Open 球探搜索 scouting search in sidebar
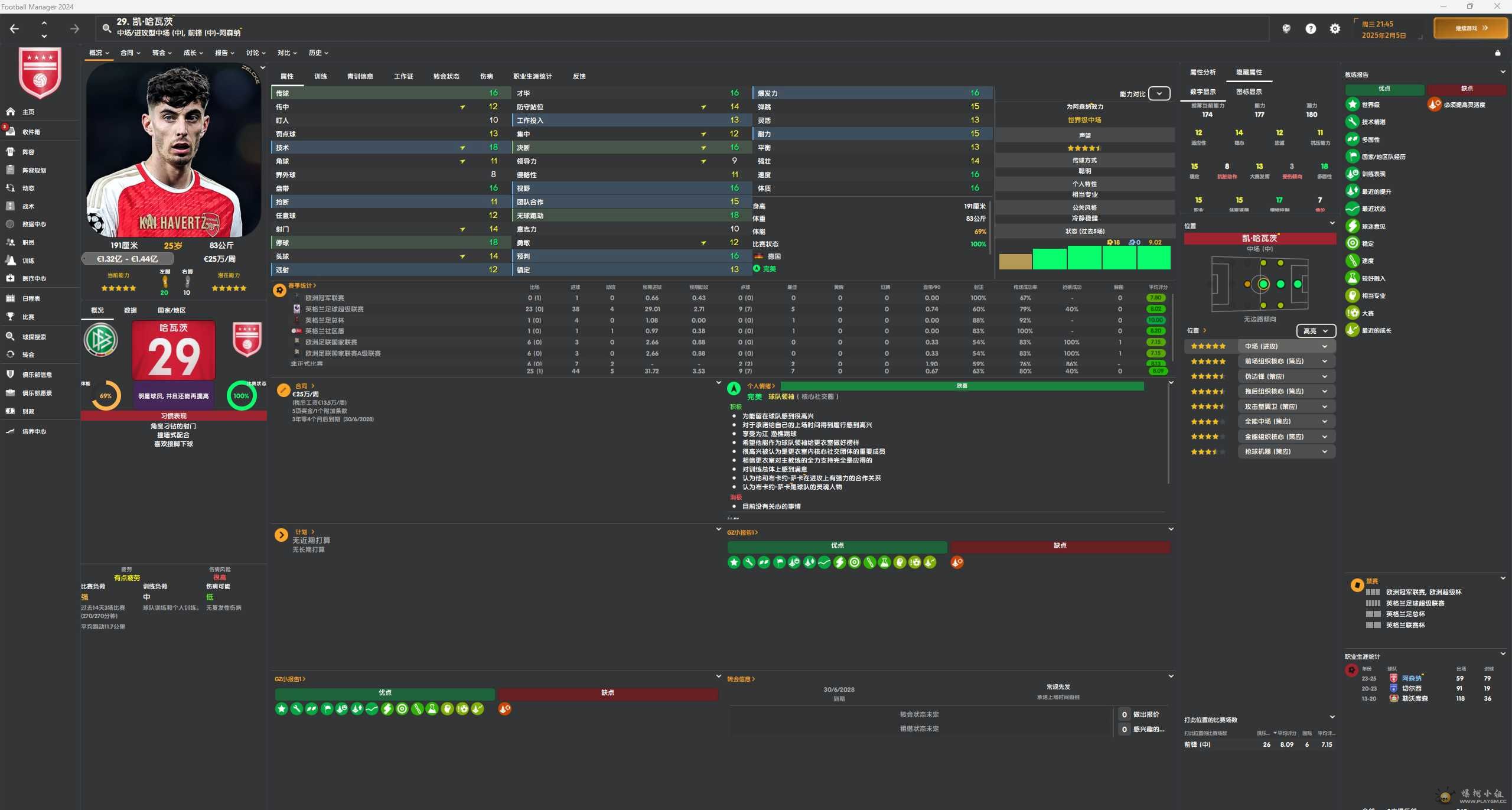 pos(34,337)
